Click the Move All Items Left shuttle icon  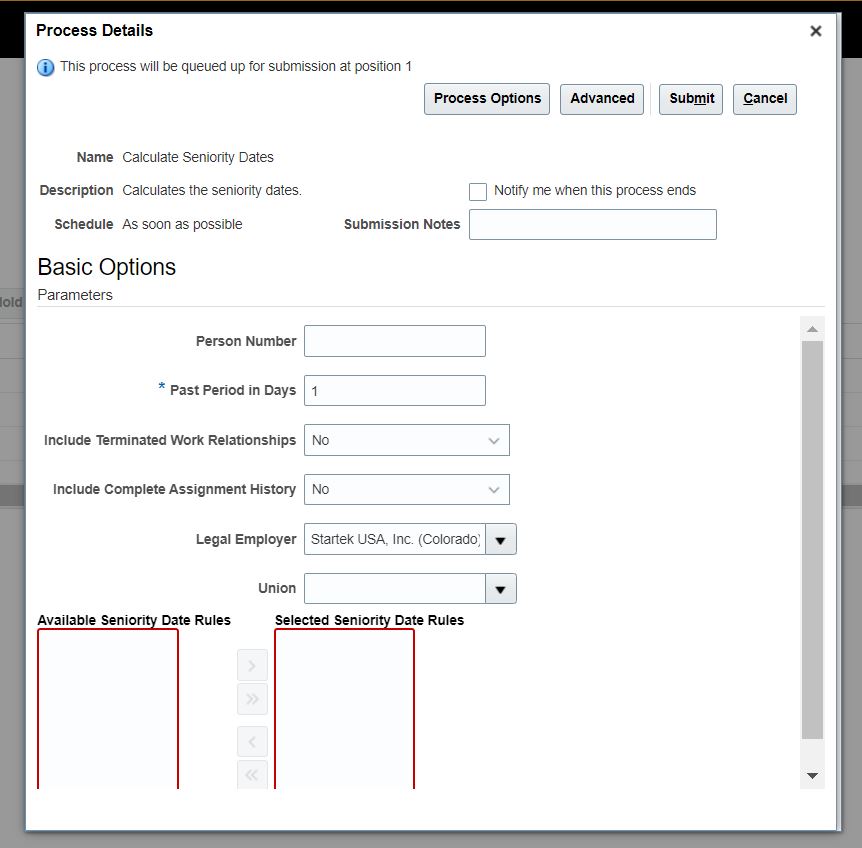(252, 775)
